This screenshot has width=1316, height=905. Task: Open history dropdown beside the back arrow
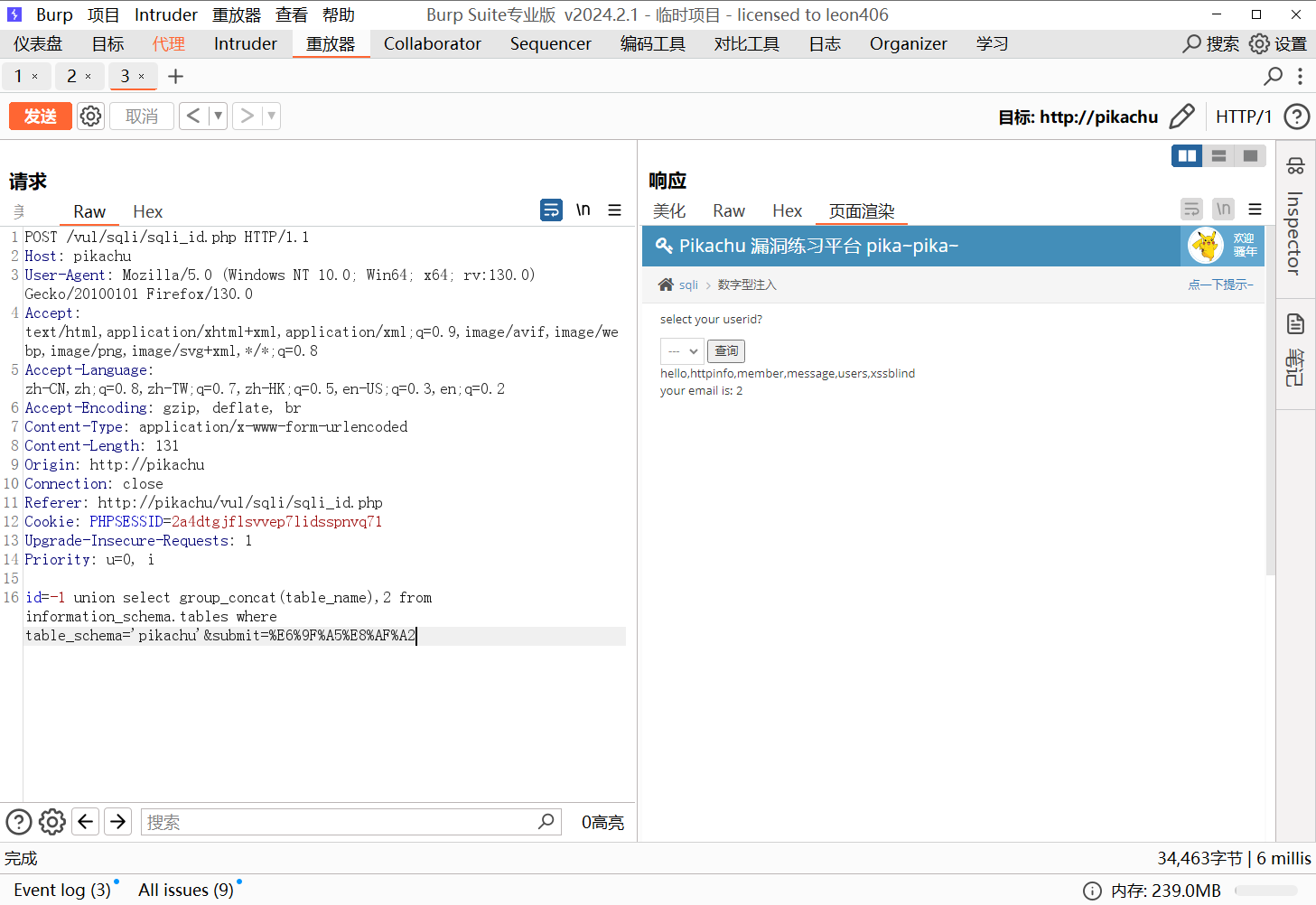point(218,116)
